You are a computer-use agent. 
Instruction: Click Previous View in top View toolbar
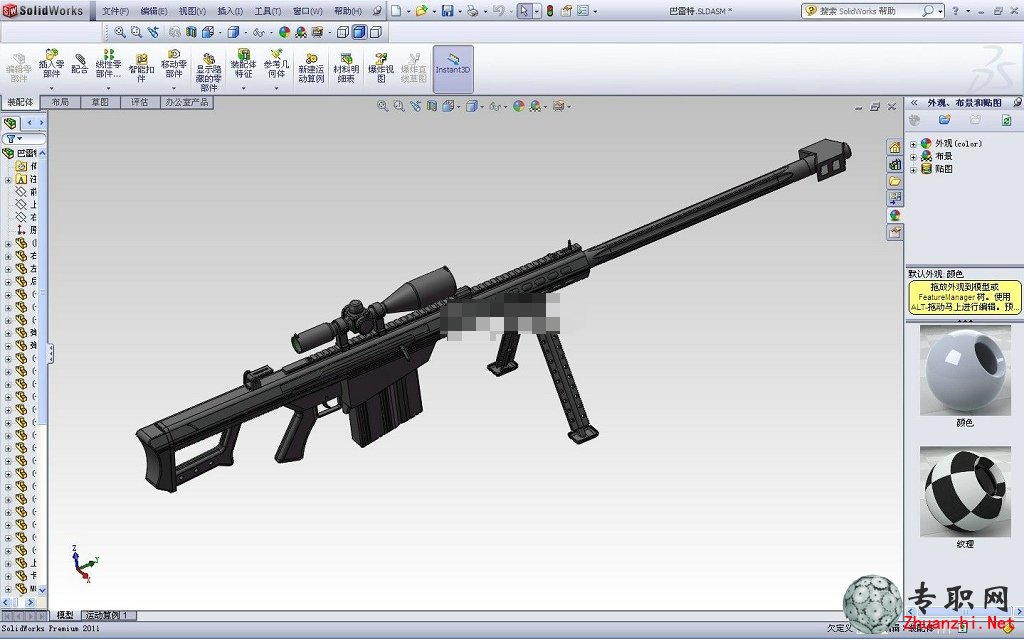click(x=153, y=31)
